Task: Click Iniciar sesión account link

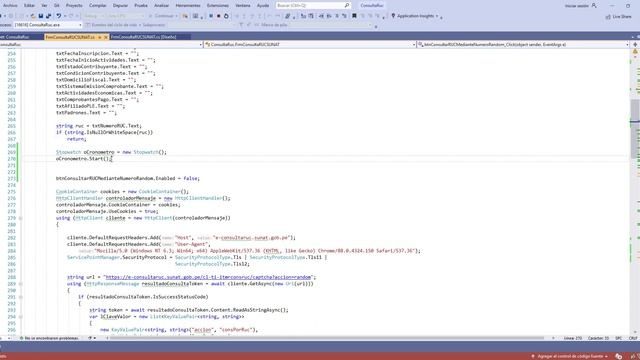Action: [580, 6]
